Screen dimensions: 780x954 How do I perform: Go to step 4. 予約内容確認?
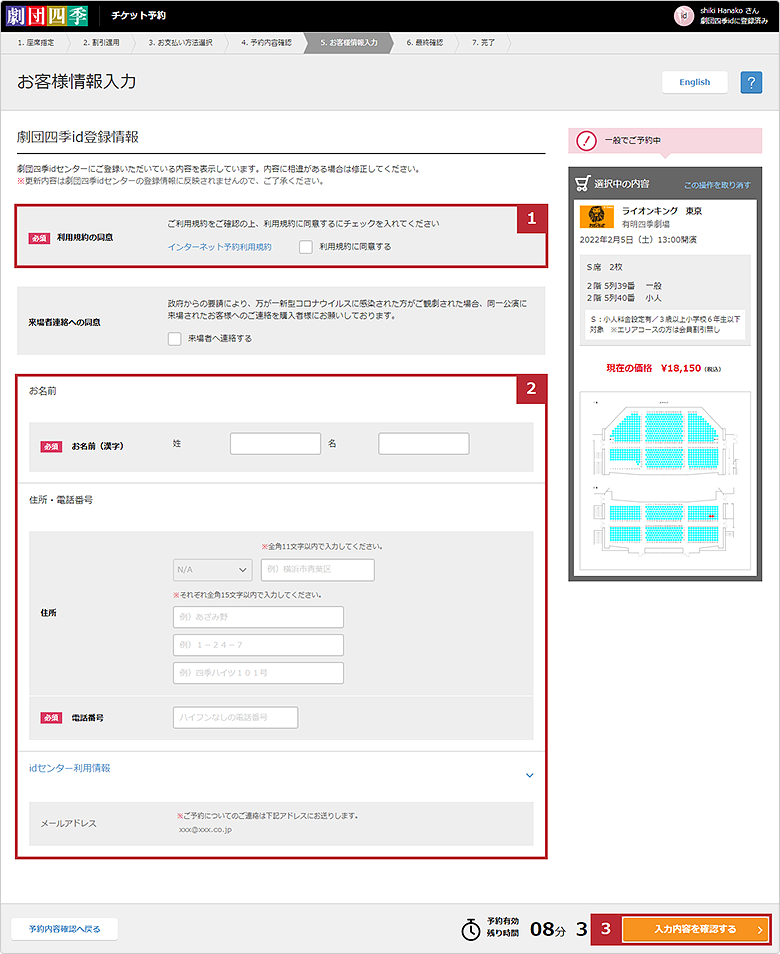266,43
